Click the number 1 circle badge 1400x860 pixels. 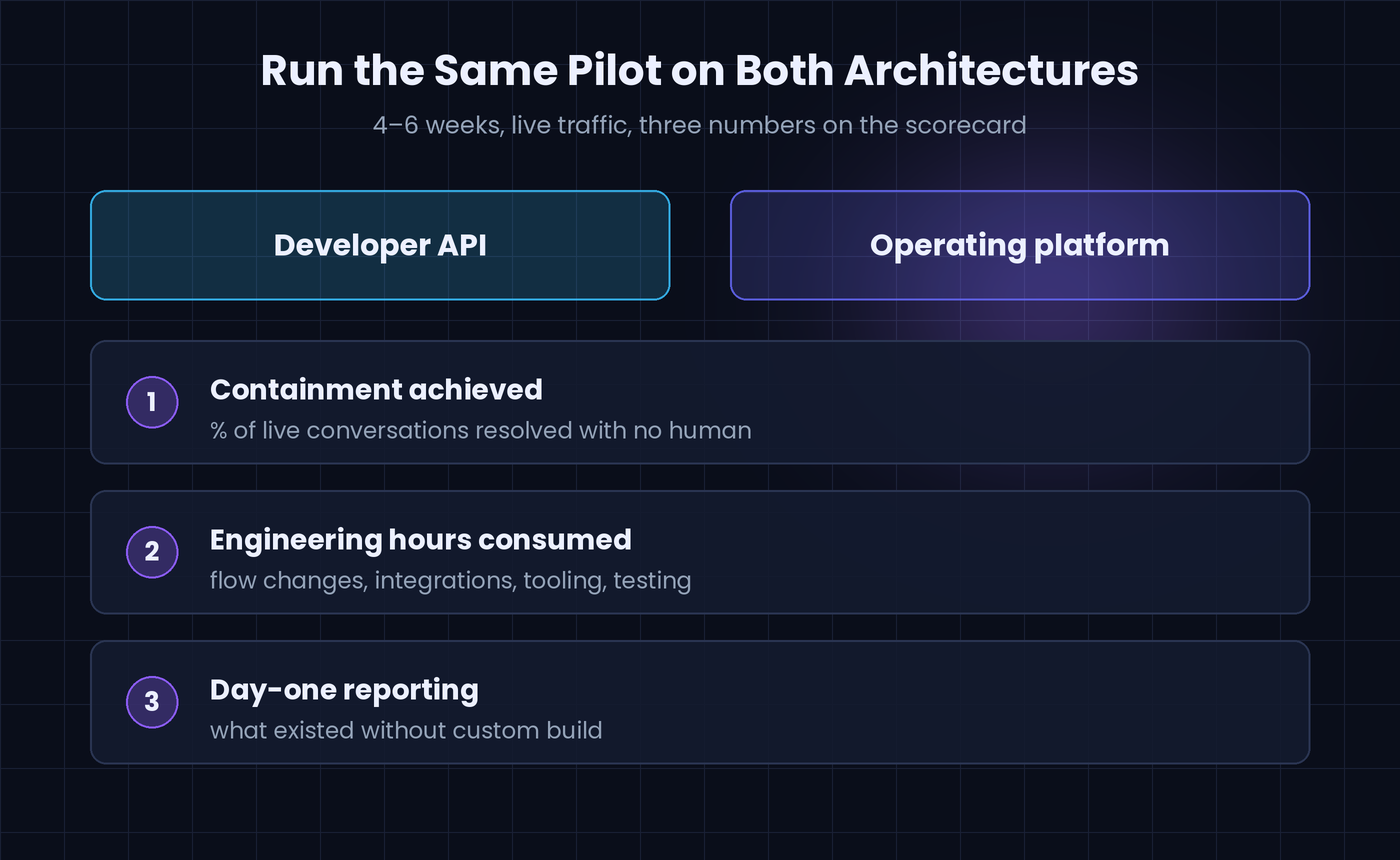click(x=152, y=402)
